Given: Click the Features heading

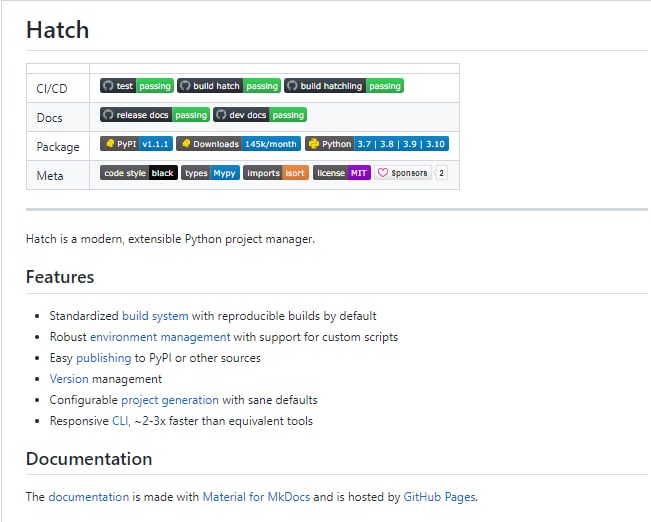Looking at the screenshot, I should 60,277.
